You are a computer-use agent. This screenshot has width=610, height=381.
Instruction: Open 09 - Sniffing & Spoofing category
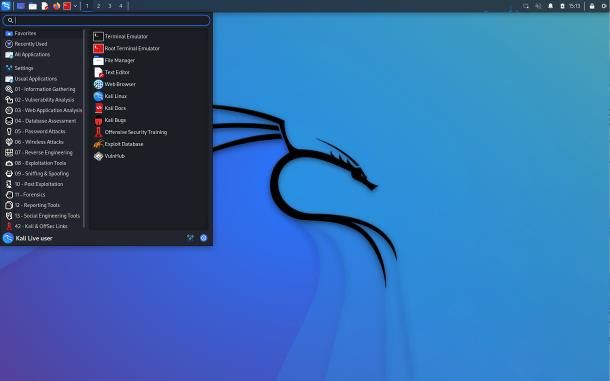pyautogui.click(x=42, y=174)
